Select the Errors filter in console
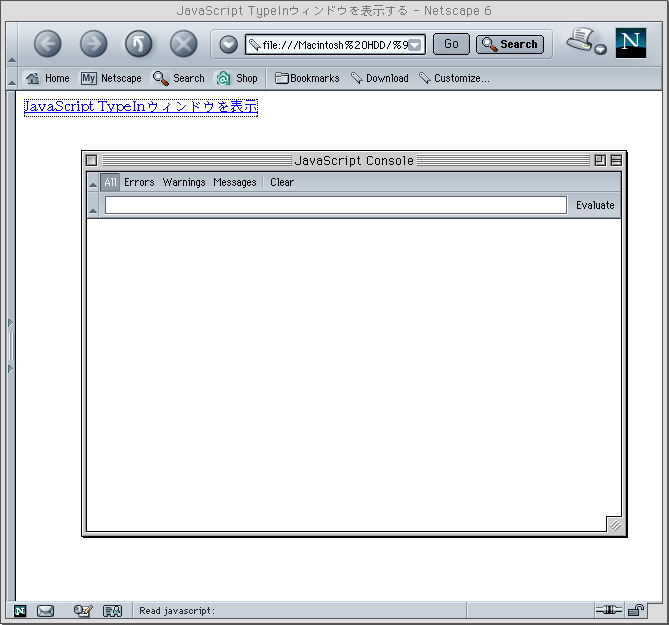 tap(139, 182)
